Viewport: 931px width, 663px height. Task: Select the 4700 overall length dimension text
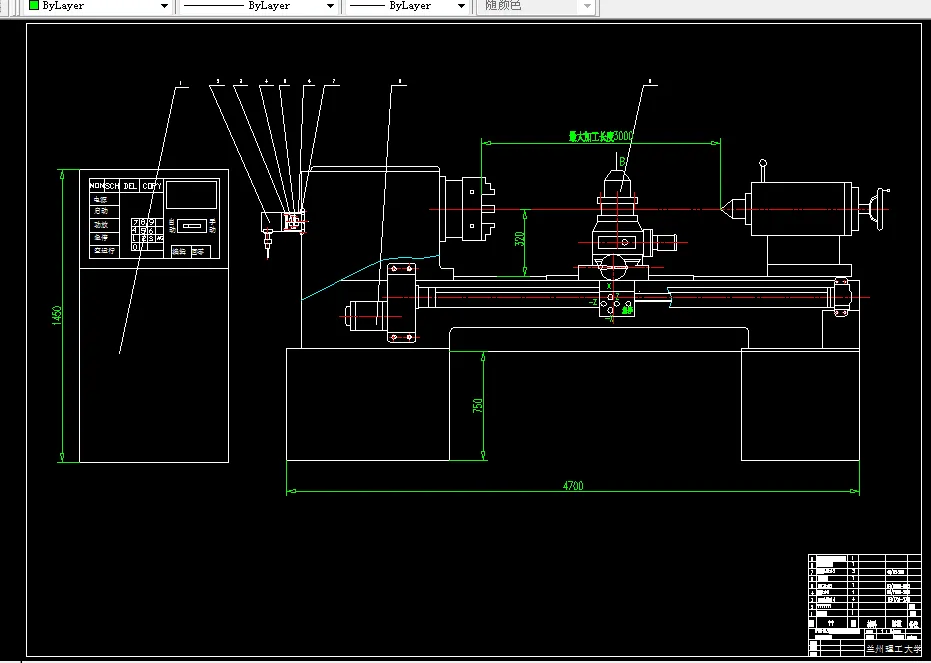pyautogui.click(x=573, y=486)
